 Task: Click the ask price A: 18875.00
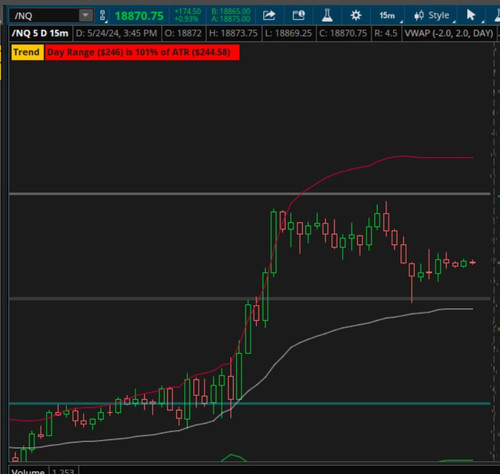click(231, 19)
